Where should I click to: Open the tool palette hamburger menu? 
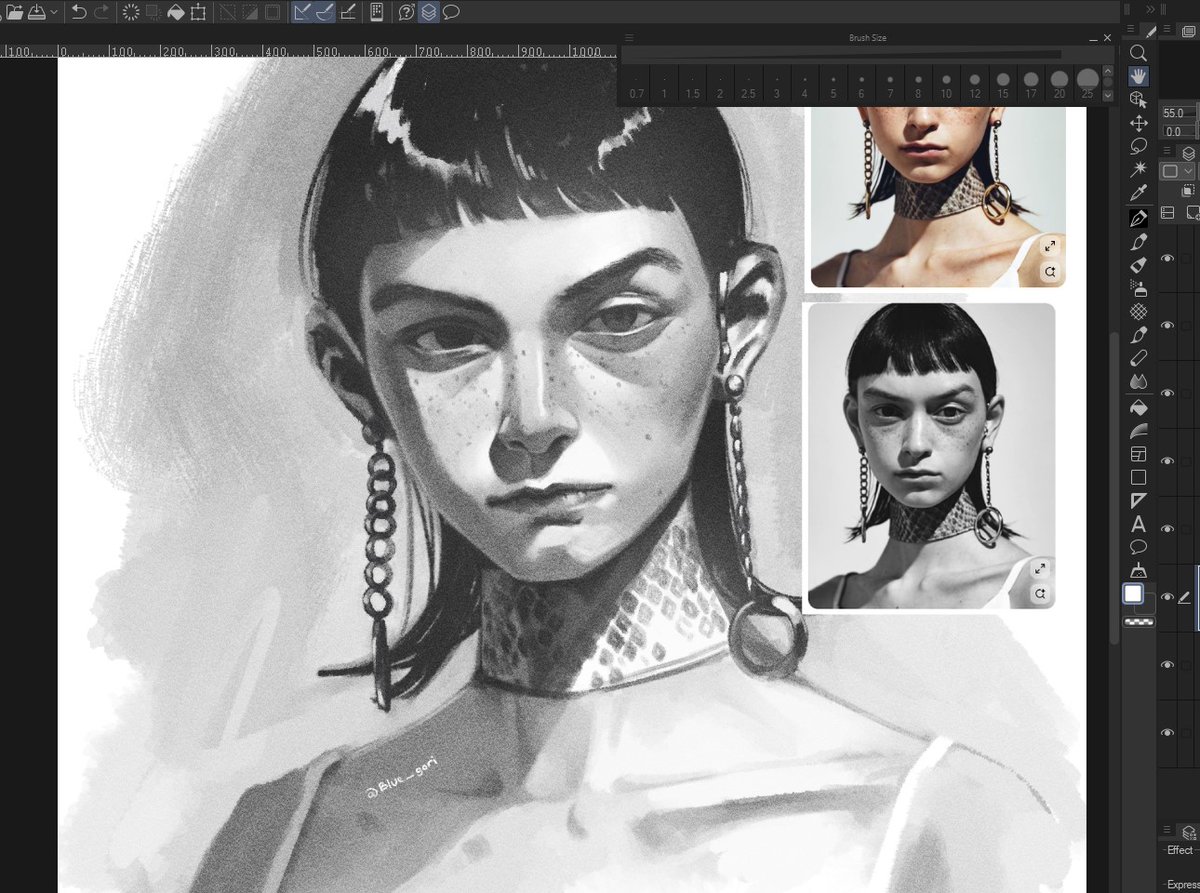(1129, 29)
